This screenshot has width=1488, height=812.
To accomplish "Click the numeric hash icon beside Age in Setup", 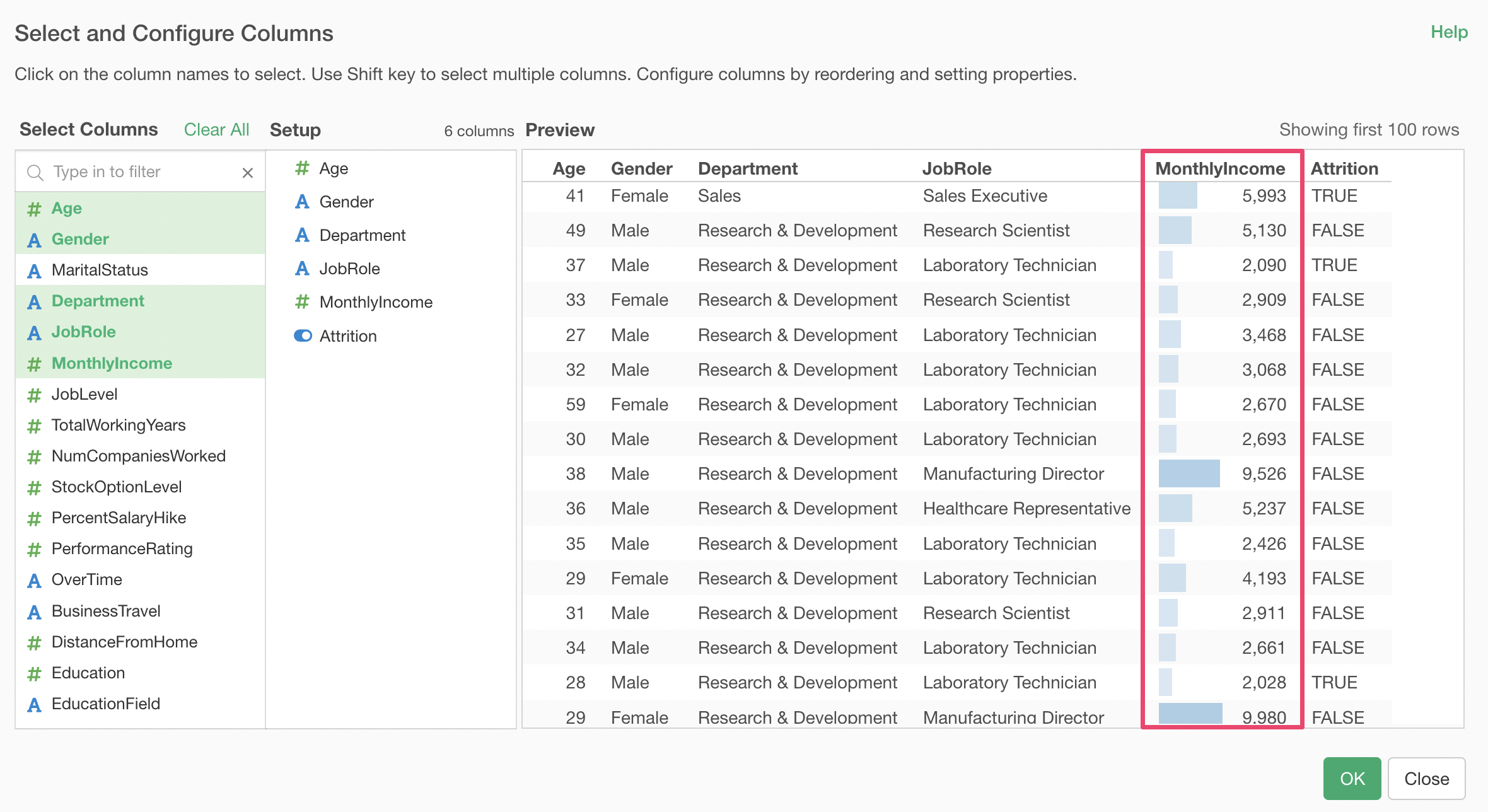I will point(302,168).
